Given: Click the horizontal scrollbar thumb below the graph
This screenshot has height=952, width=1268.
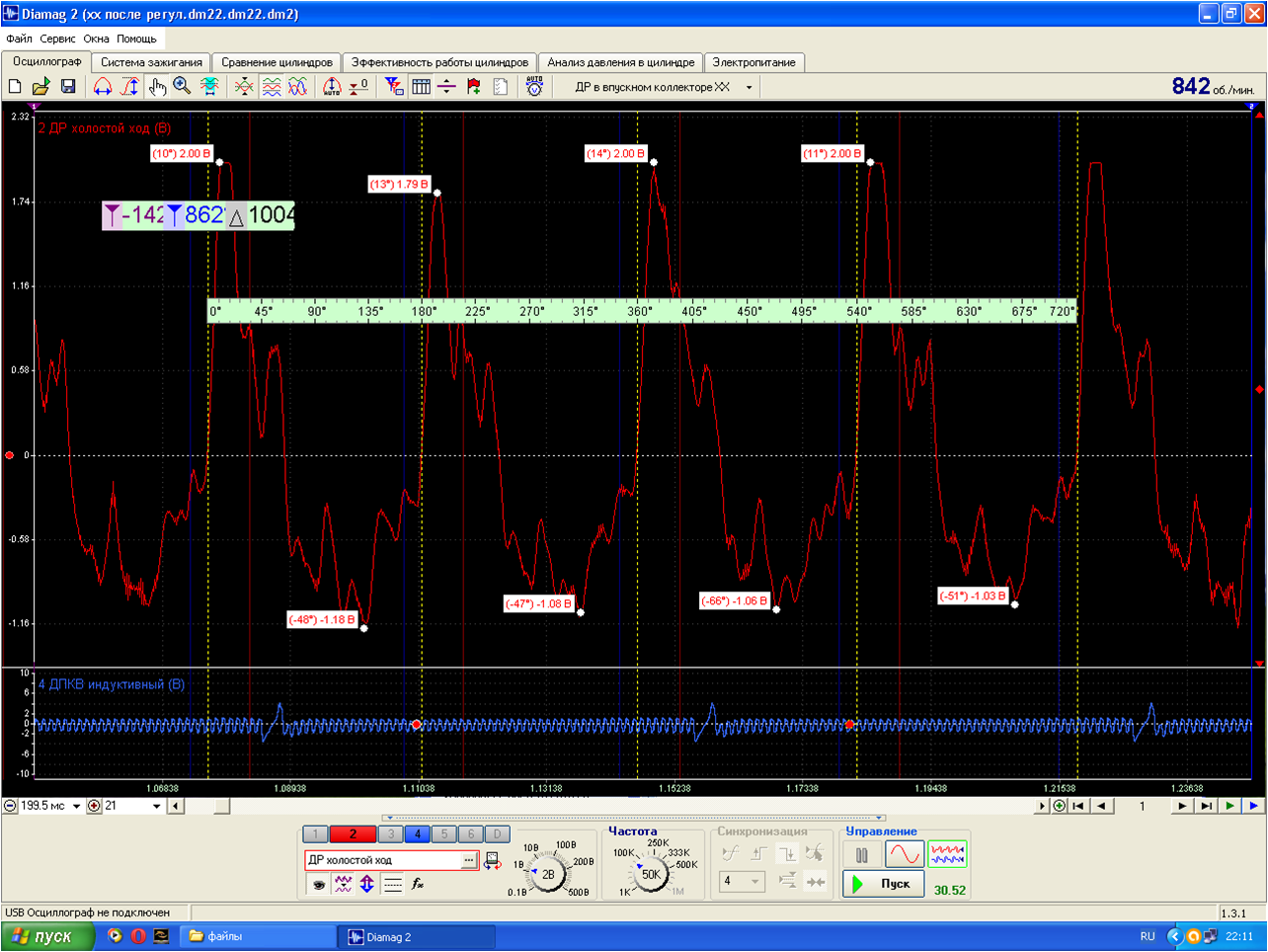Looking at the screenshot, I should (222, 806).
